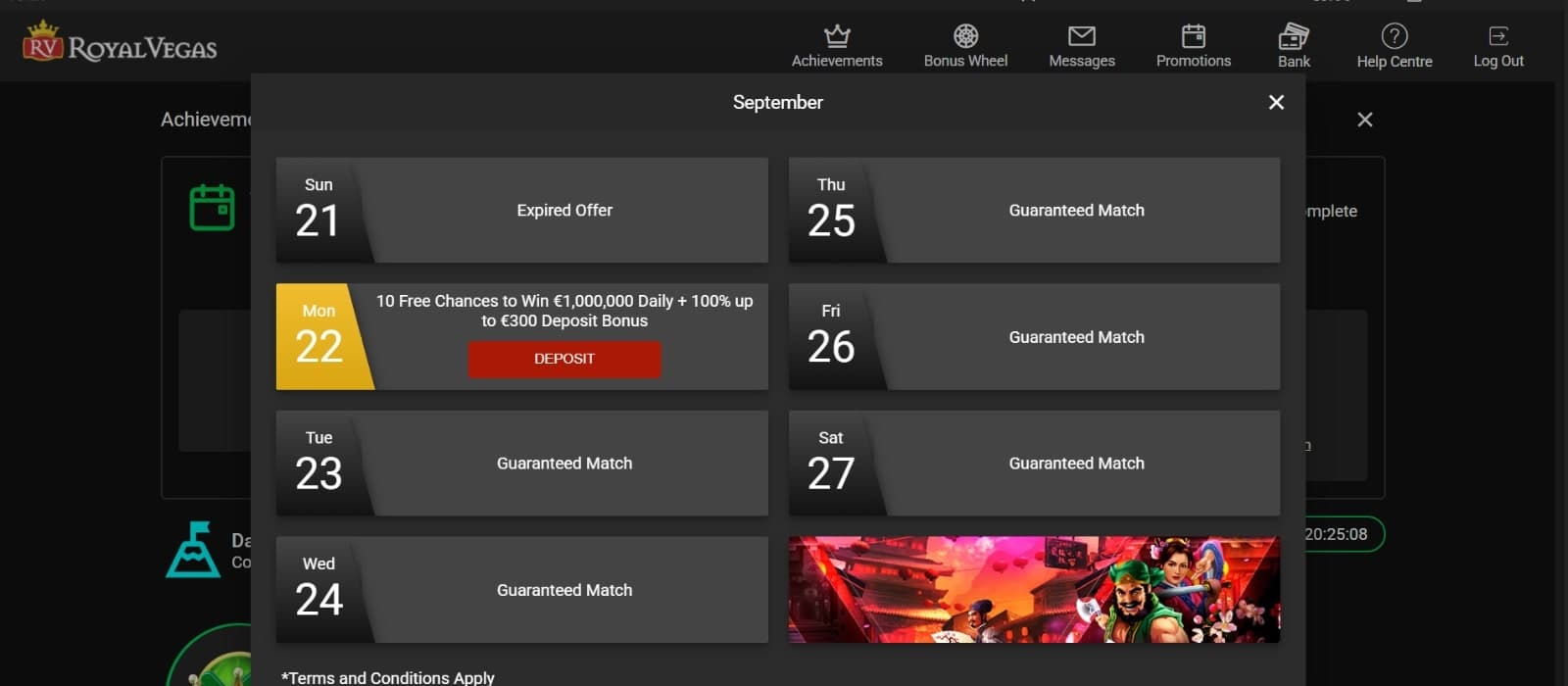Click the Royal Vegas logo
Image resolution: width=1568 pixels, height=686 pixels.
click(120, 42)
